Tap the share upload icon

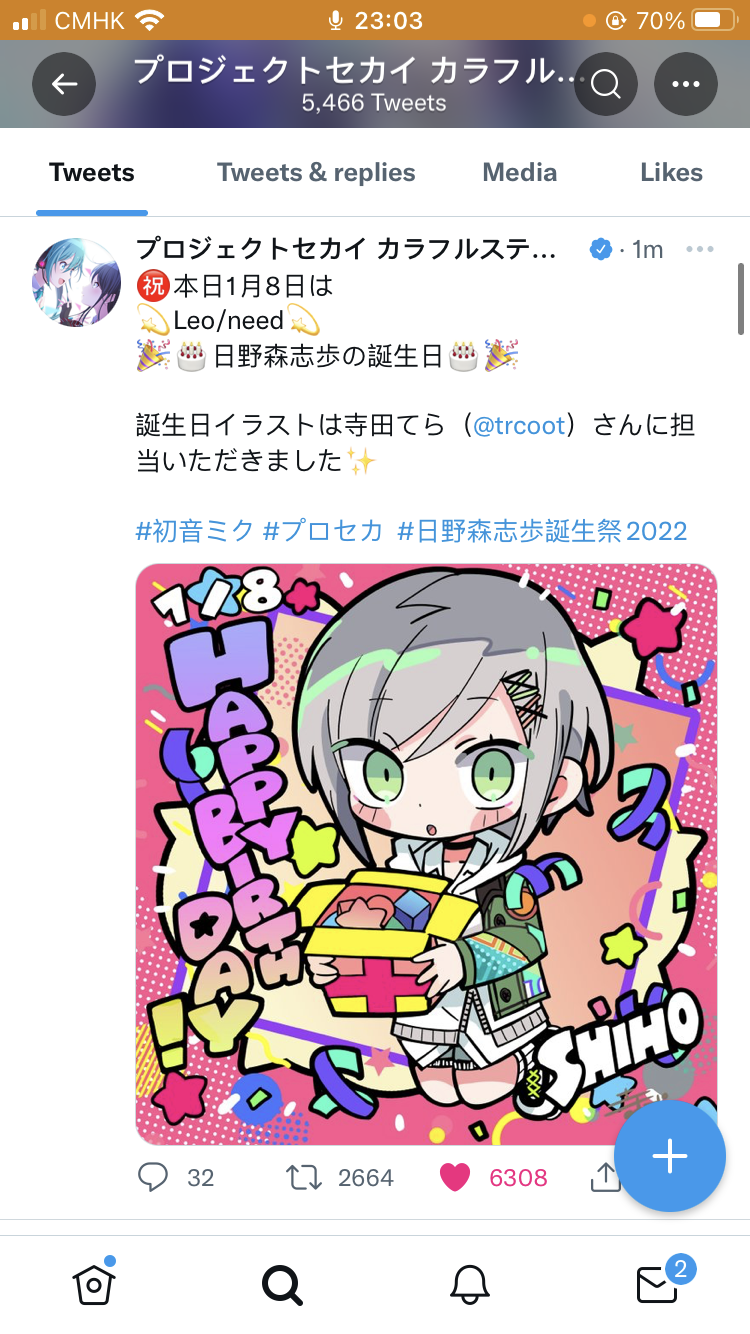[x=605, y=1177]
